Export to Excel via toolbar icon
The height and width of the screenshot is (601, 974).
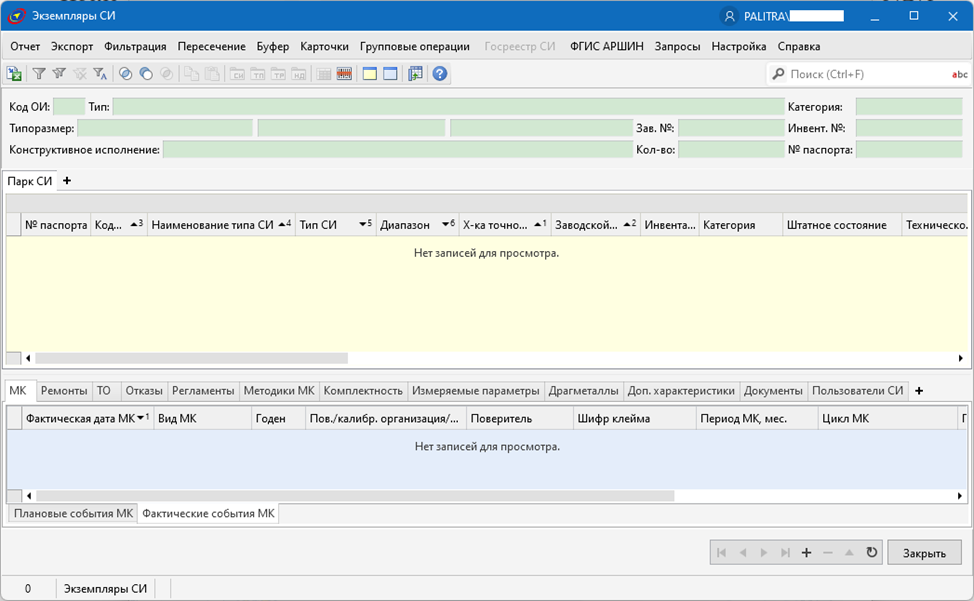pyautogui.click(x=14, y=74)
